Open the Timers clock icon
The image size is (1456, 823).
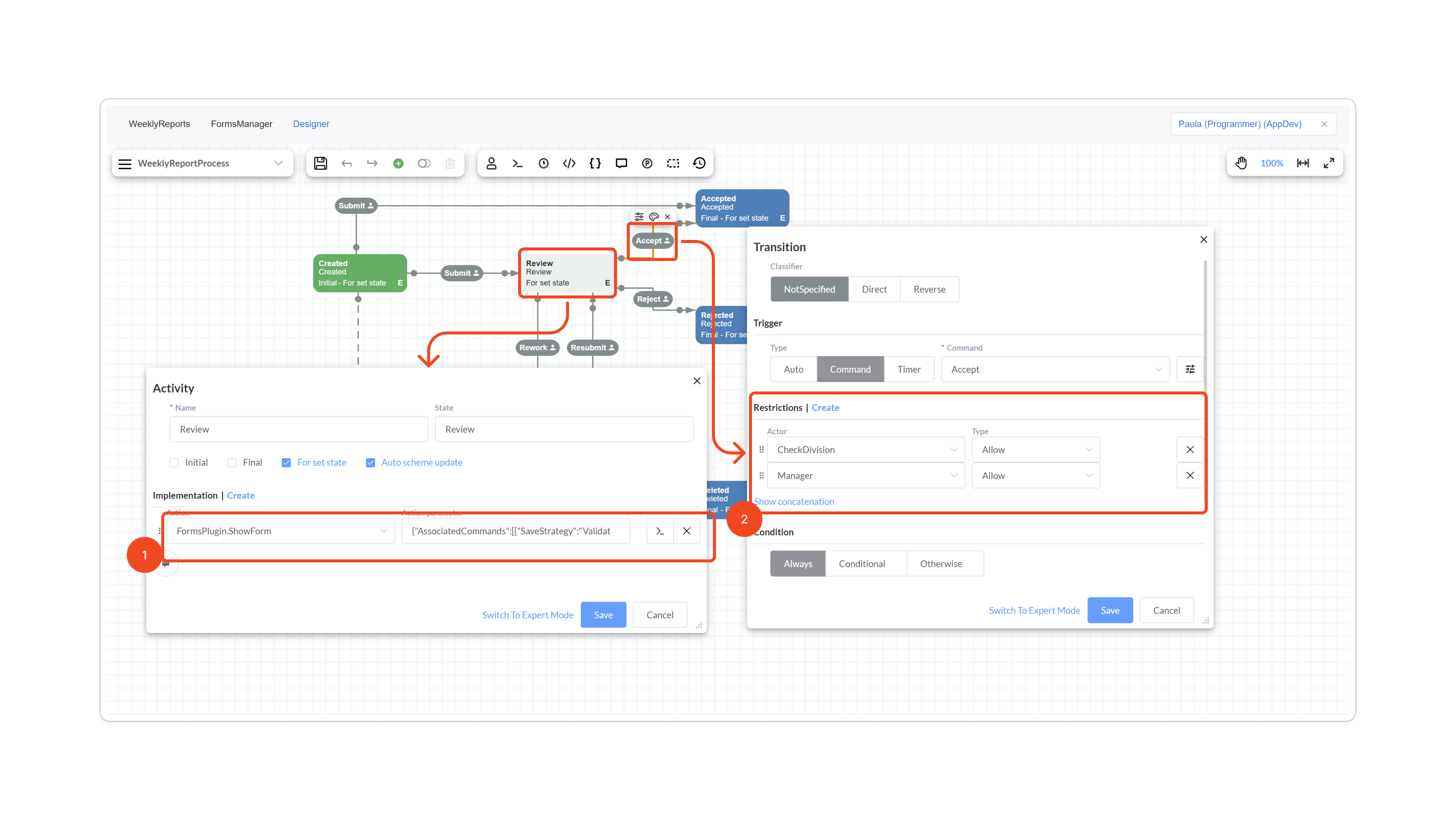coord(543,163)
